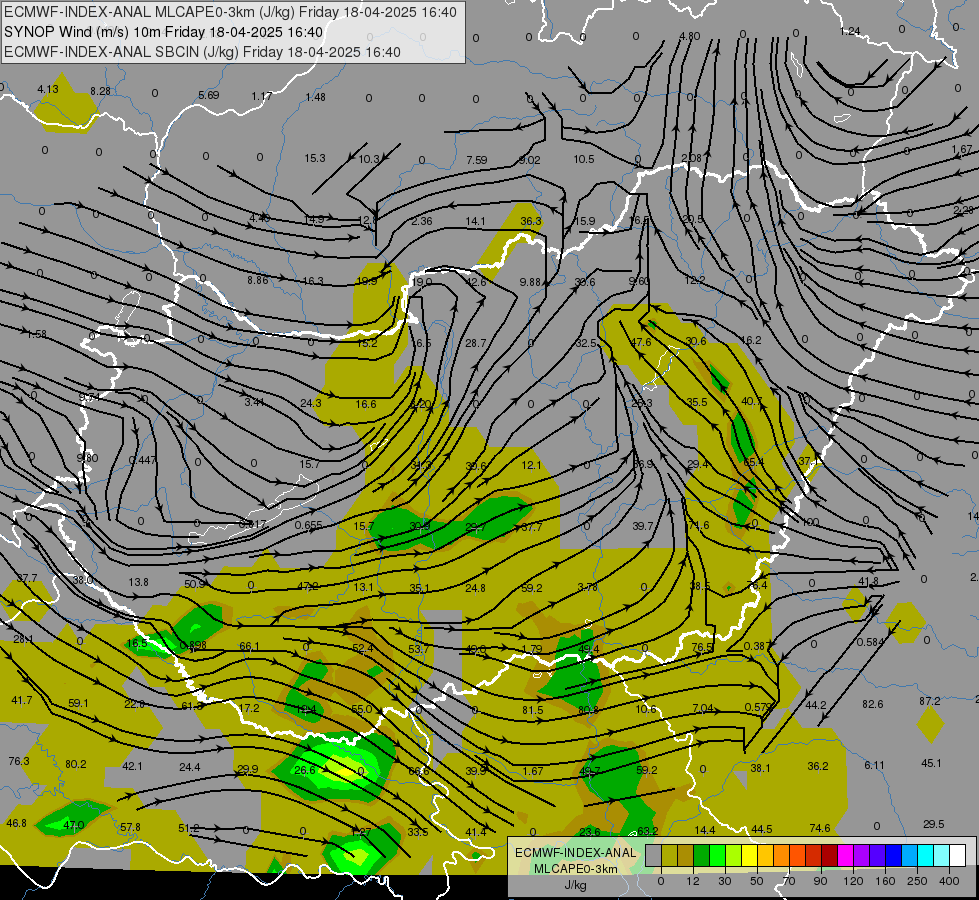Click the 50 tick label in legend
The height and width of the screenshot is (900, 979).
757,881
